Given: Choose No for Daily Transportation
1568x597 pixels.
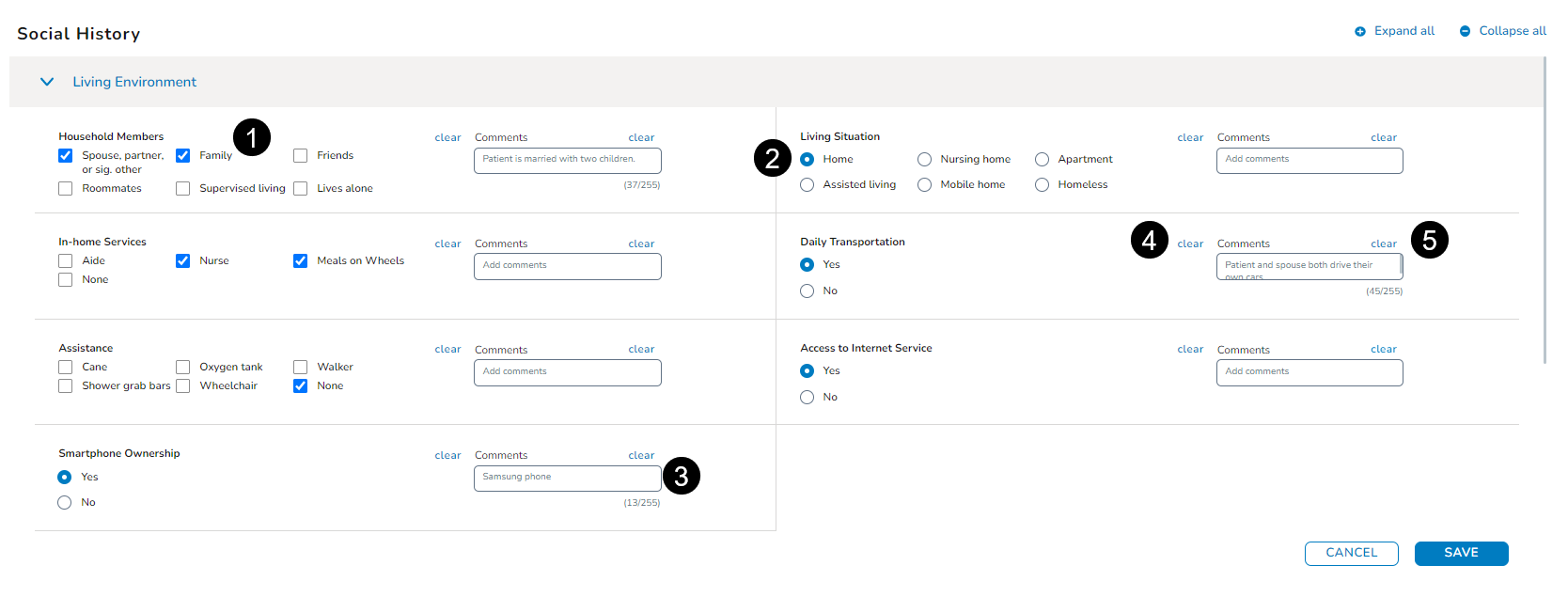Looking at the screenshot, I should pos(807,291).
